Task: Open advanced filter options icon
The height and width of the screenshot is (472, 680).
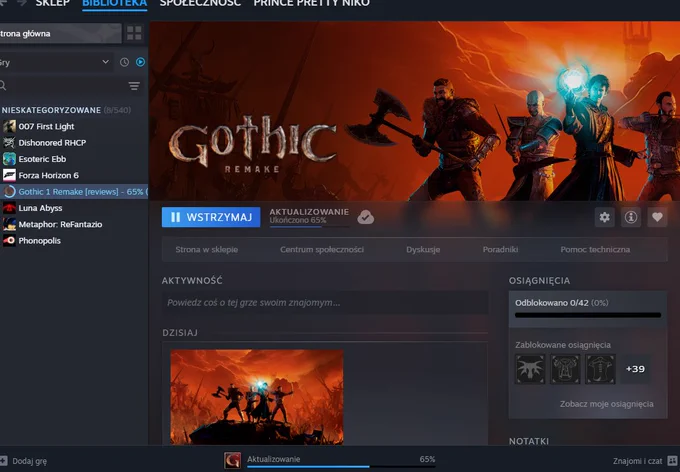Action: pos(134,86)
